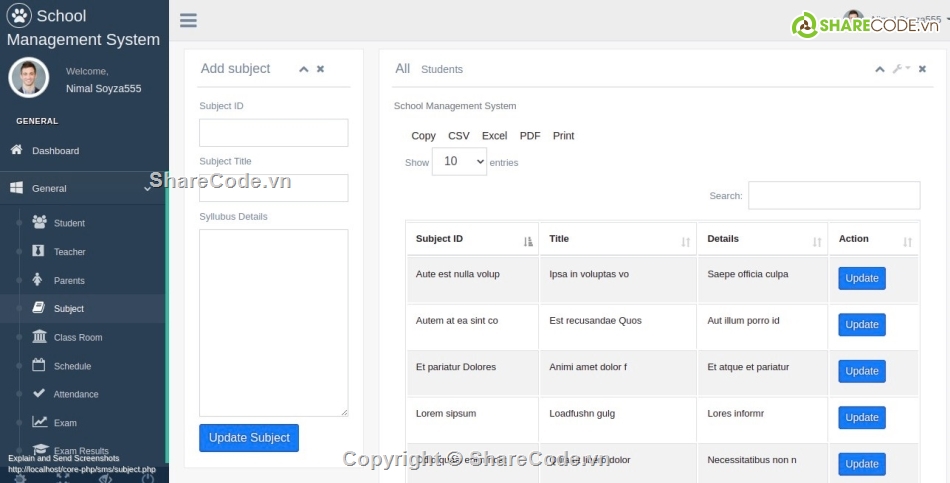950x483 pixels.
Task: Open the show entries dropdown
Action: point(459,162)
